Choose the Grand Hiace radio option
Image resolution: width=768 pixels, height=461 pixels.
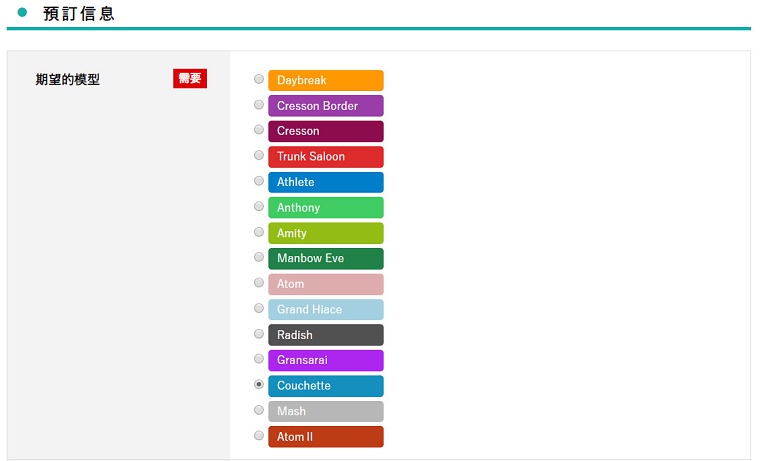tap(259, 308)
